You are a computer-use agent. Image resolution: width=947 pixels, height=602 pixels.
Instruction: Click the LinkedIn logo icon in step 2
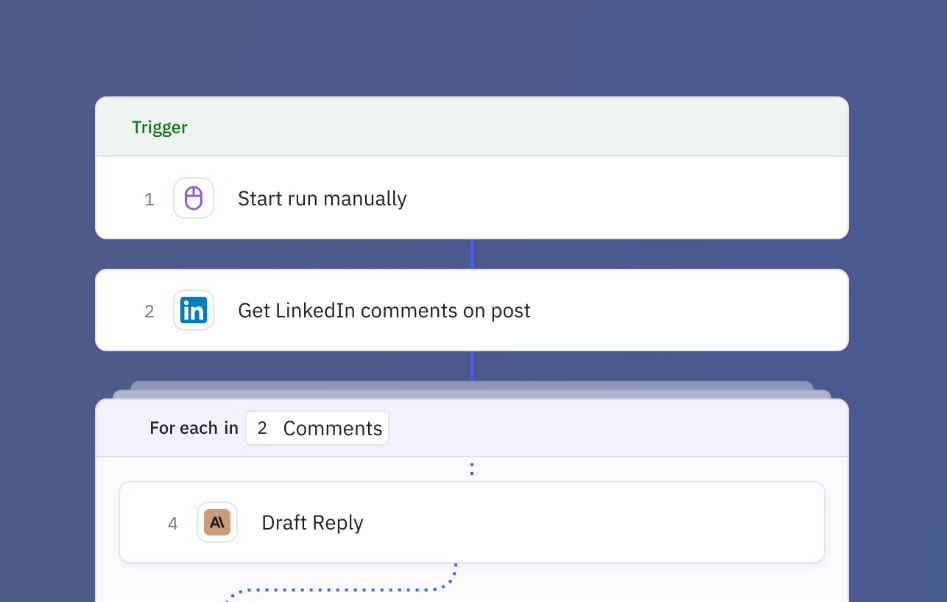click(x=193, y=311)
